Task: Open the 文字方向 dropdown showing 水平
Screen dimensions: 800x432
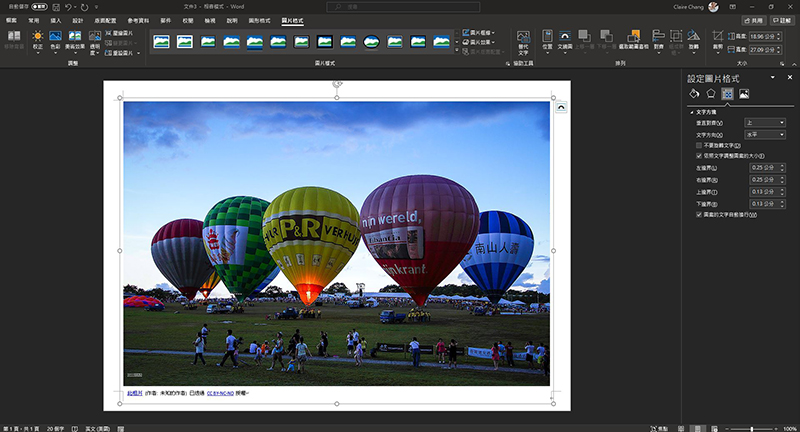Action: point(765,134)
